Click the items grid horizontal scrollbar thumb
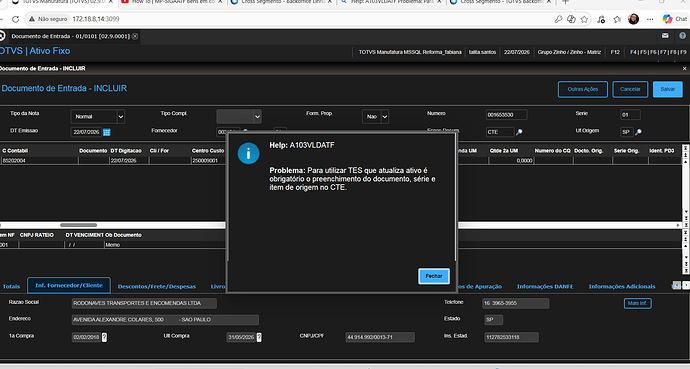The width and height of the screenshot is (690, 369). pyautogui.click(x=78, y=225)
